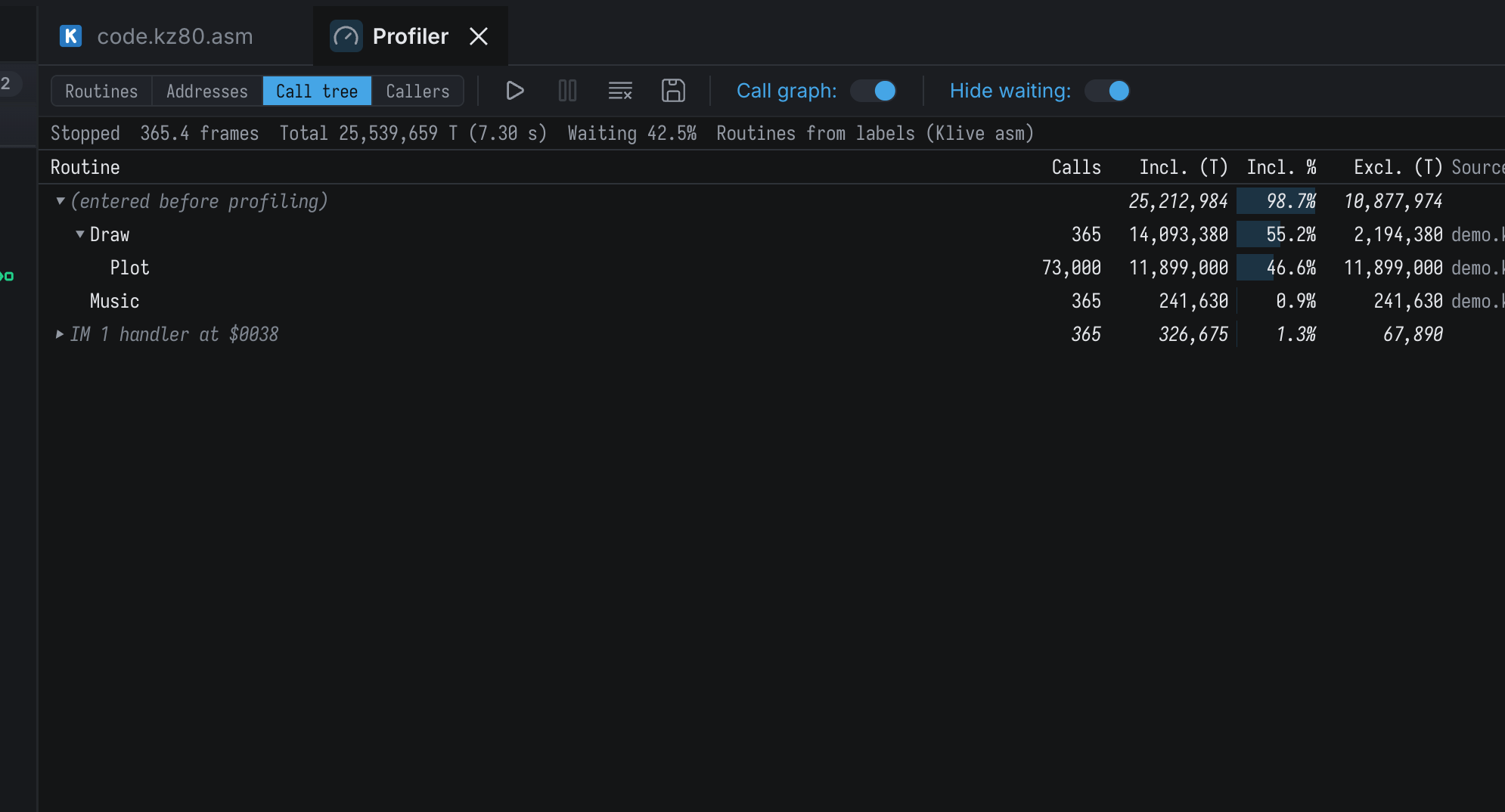Click the Waiting 42.5% status text
Viewport: 1505px width, 812px height.
[632, 133]
